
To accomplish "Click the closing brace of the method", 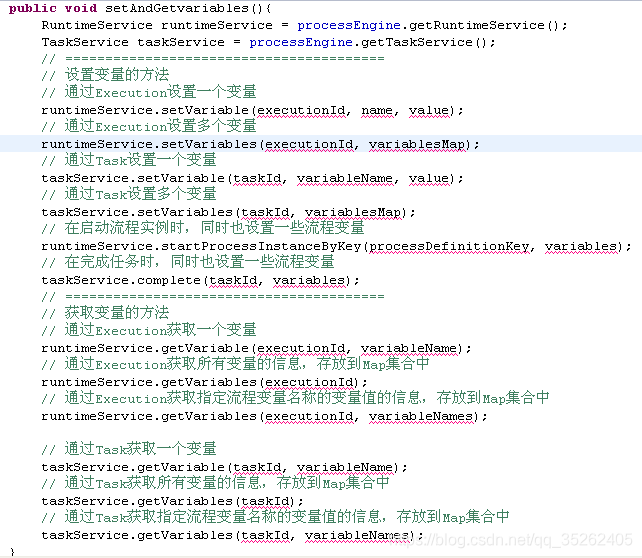I will click(12, 551).
